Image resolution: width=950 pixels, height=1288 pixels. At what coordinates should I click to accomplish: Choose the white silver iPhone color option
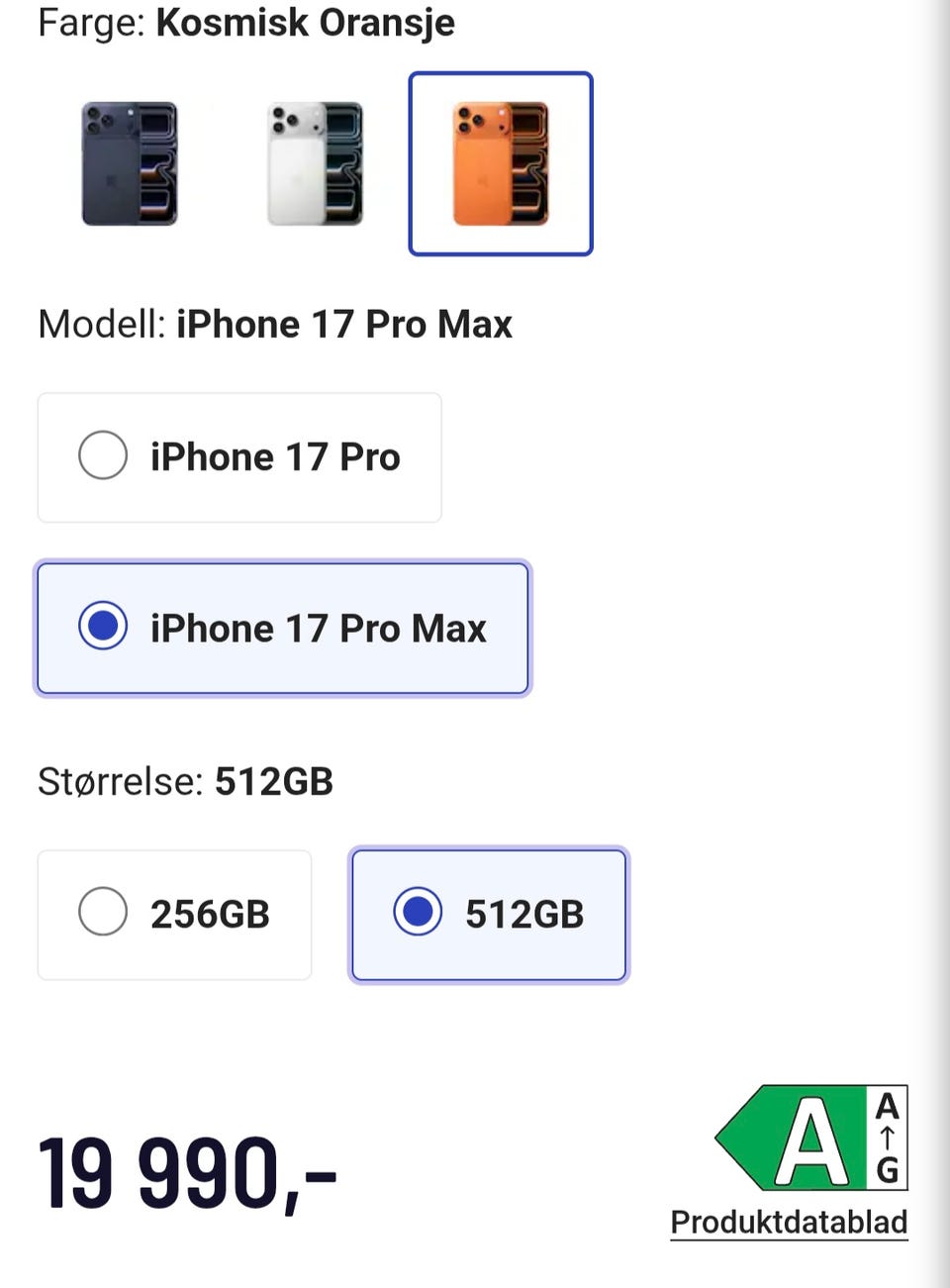tap(315, 163)
